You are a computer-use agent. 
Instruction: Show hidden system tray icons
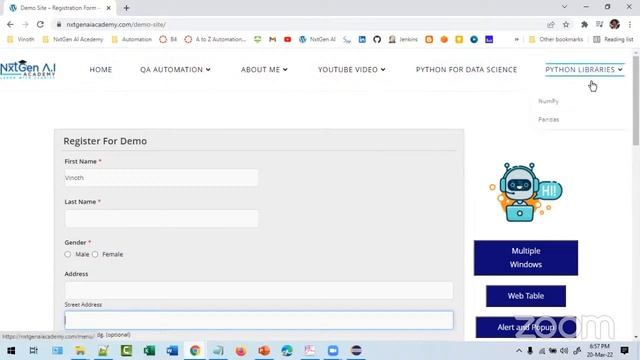[519, 350]
